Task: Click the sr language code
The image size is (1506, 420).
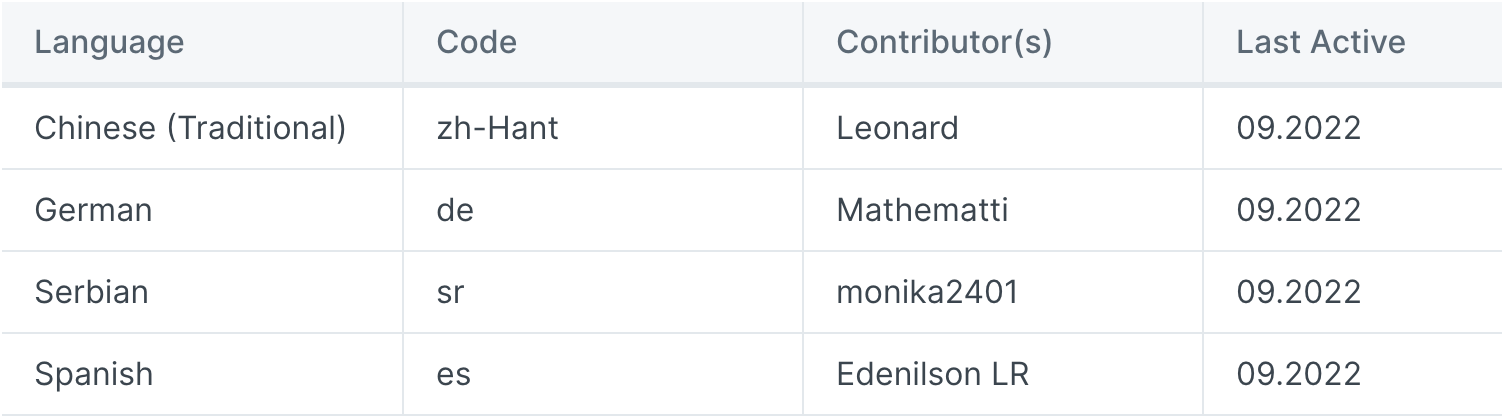Action: pyautogui.click(x=451, y=292)
